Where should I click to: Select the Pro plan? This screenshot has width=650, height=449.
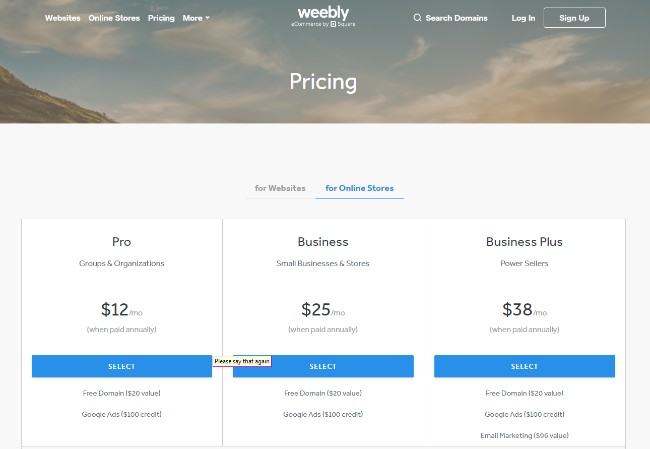[x=122, y=366]
